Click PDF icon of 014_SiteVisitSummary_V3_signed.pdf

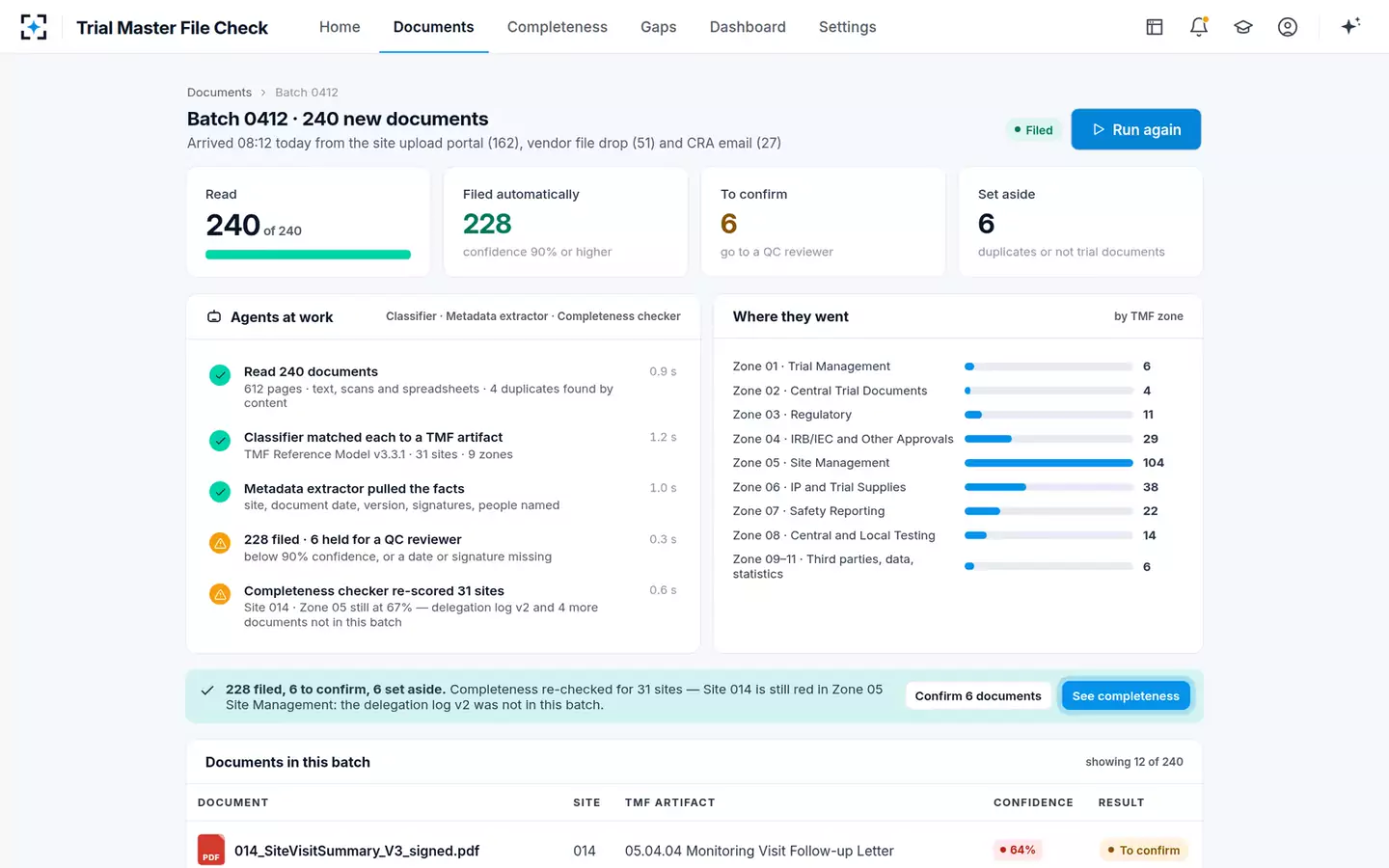[211, 850]
